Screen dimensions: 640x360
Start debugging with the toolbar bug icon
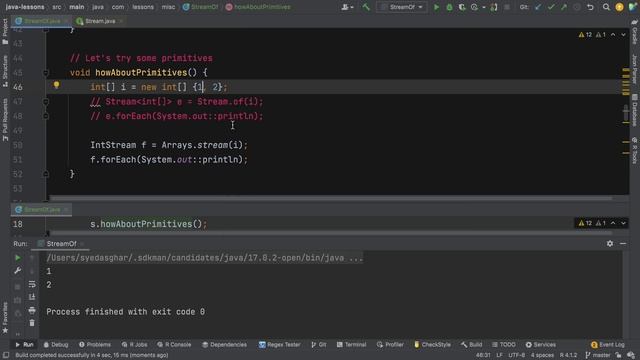(449, 7)
